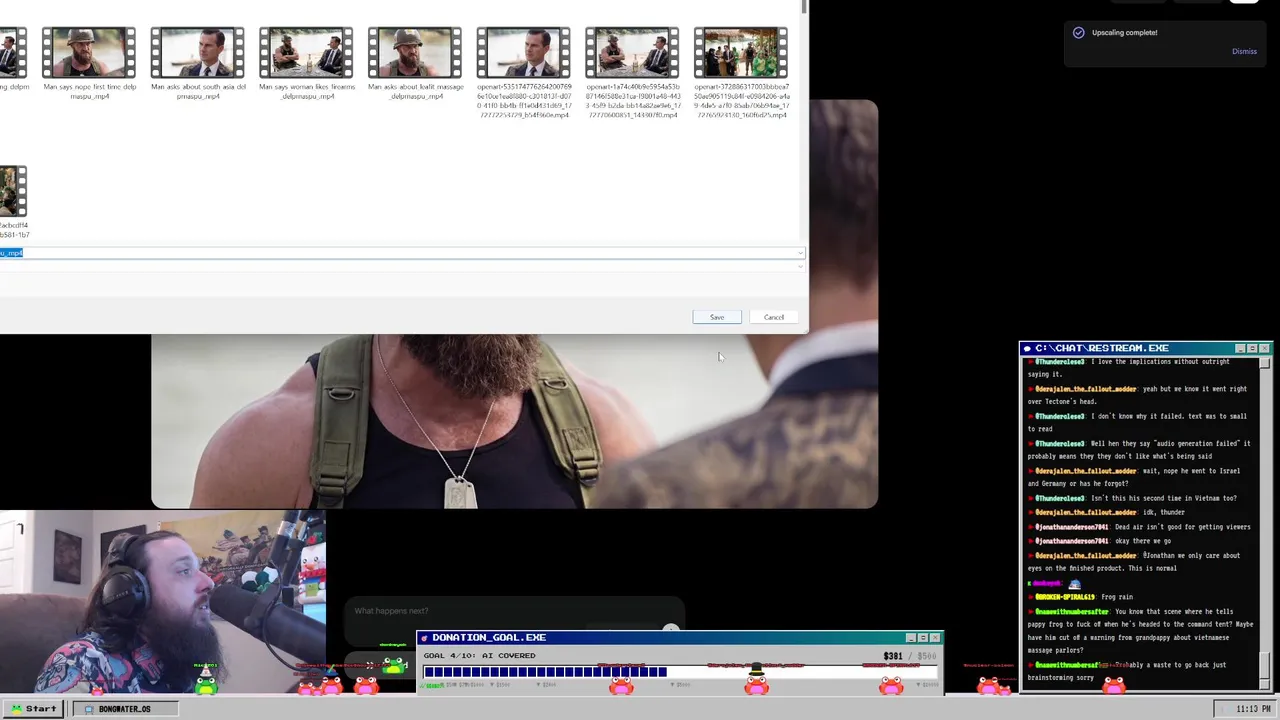Select 'Man says woman likes firearms' video file
This screenshot has height=720, width=1280.
pyautogui.click(x=306, y=64)
